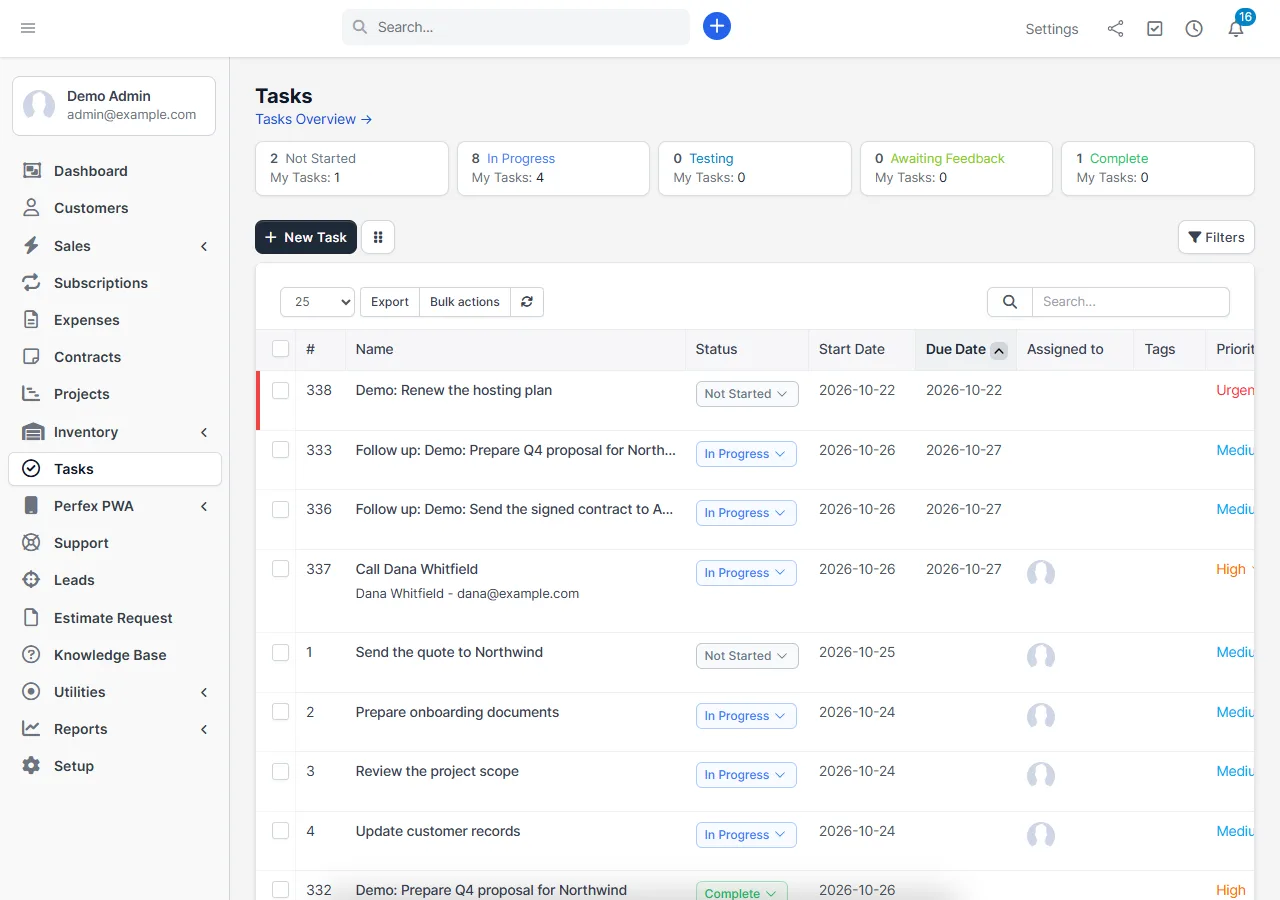This screenshot has width=1280, height=900.
Task: Check the box for task 336
Action: [281, 509]
